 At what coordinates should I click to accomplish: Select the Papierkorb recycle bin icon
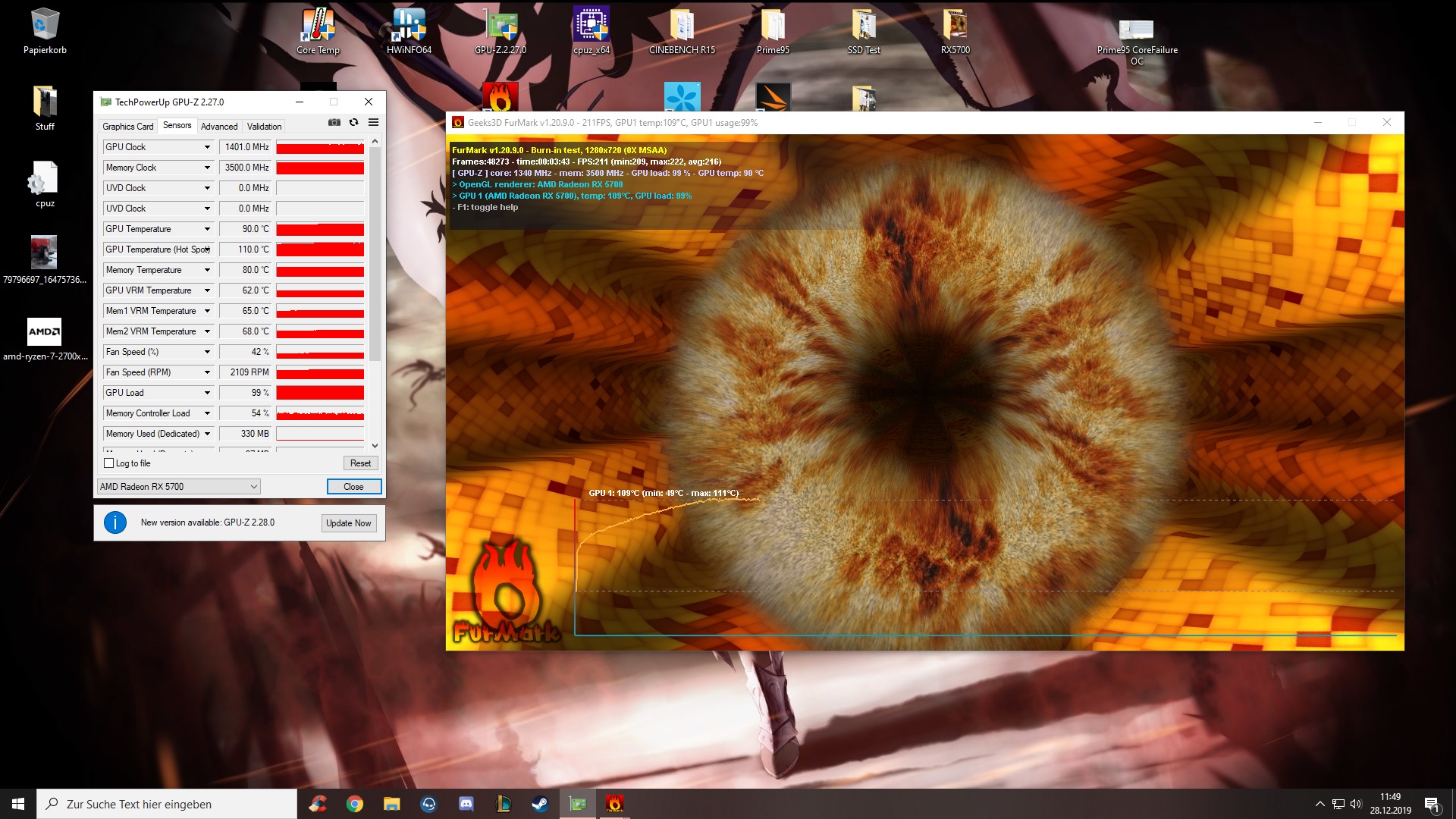[x=45, y=31]
